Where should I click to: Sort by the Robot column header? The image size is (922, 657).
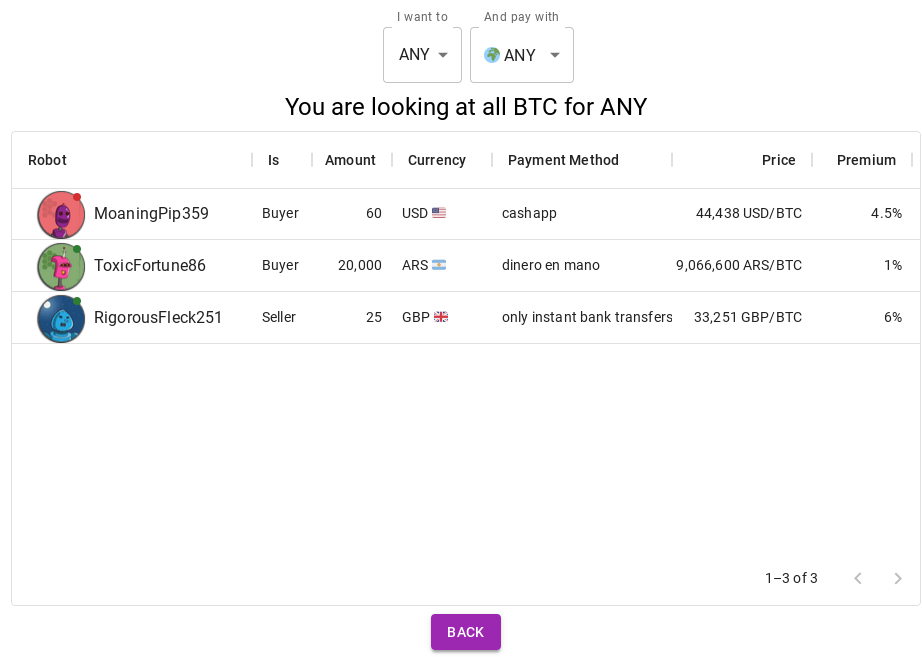47,160
